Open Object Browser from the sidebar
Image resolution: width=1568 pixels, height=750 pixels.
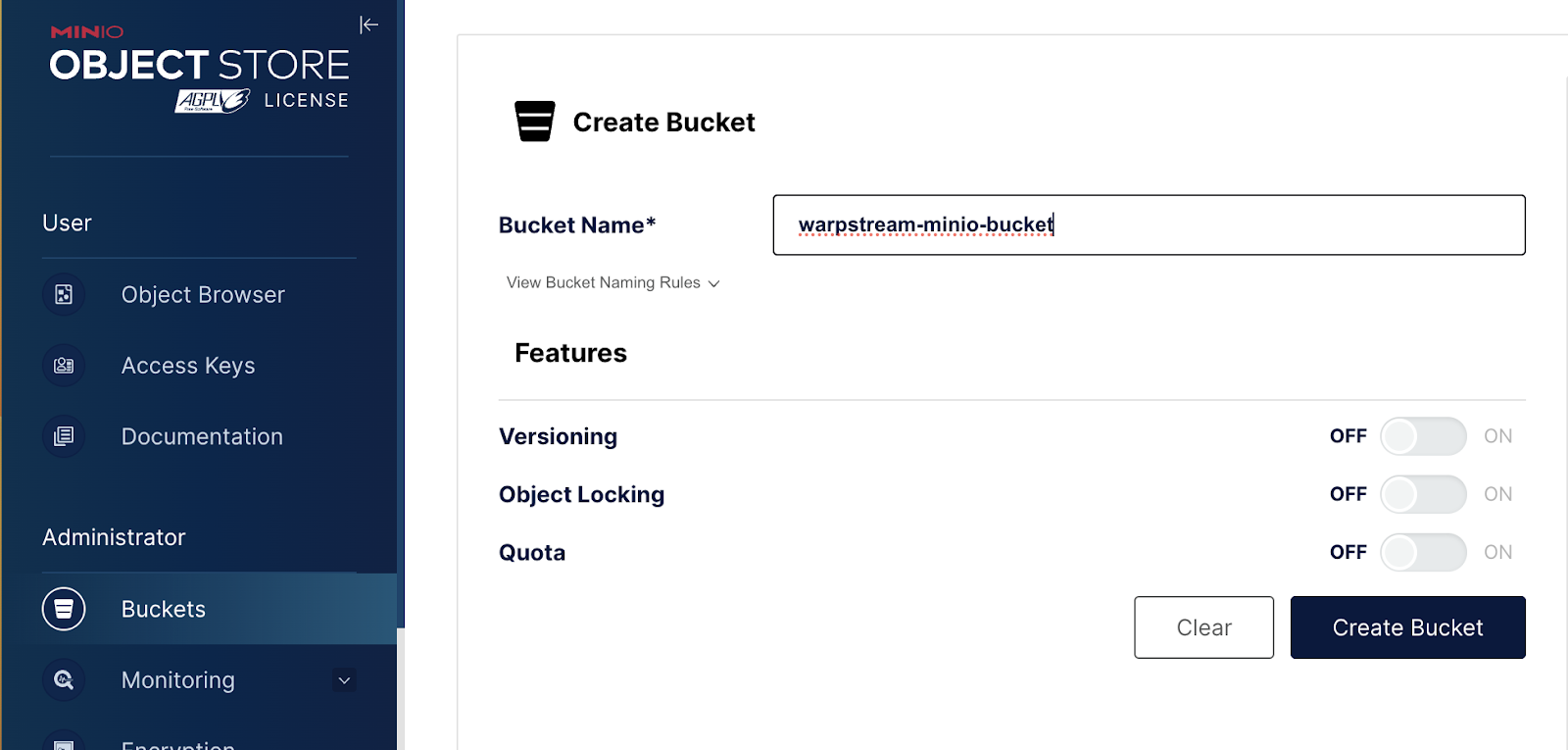[x=203, y=295]
